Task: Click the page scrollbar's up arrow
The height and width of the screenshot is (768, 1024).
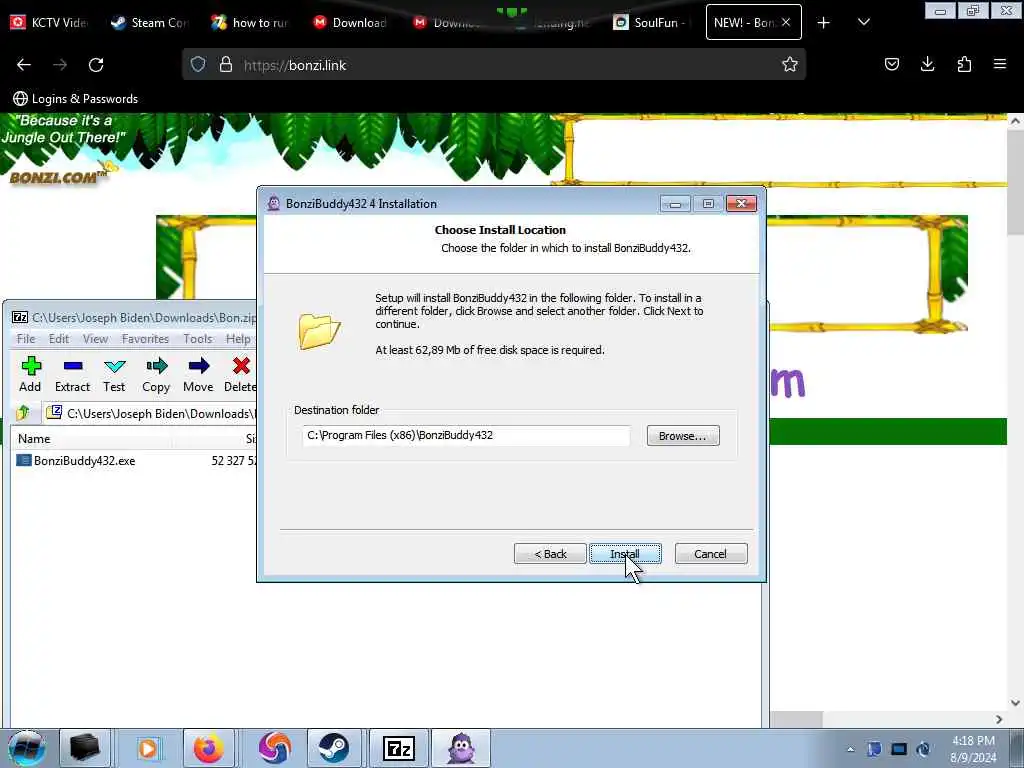Action: coord(1015,121)
